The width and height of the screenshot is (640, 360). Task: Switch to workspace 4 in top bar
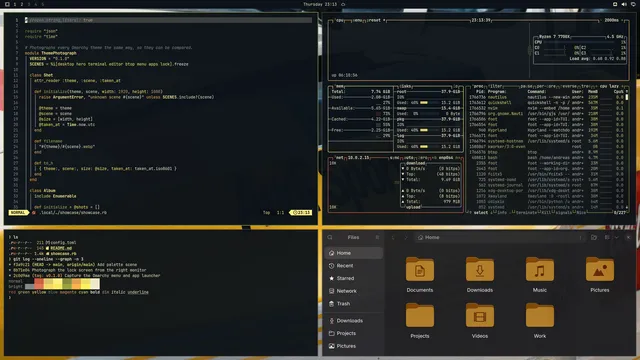(x=36, y=4)
